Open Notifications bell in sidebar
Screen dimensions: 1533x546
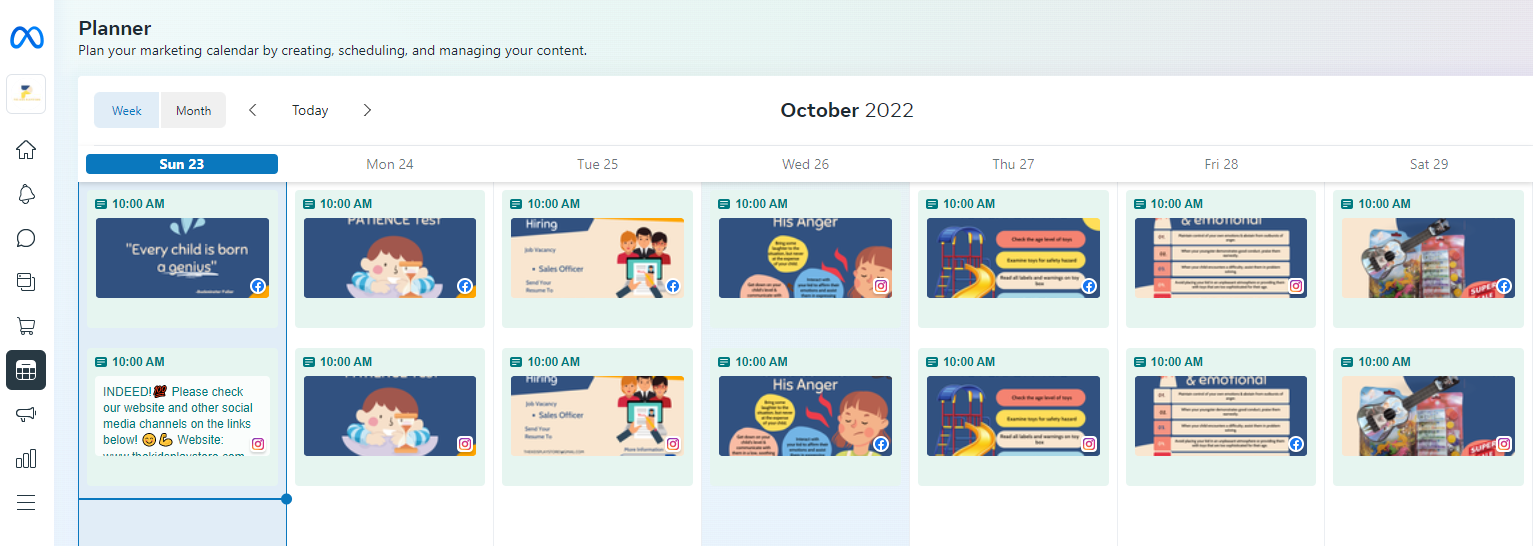(x=26, y=194)
